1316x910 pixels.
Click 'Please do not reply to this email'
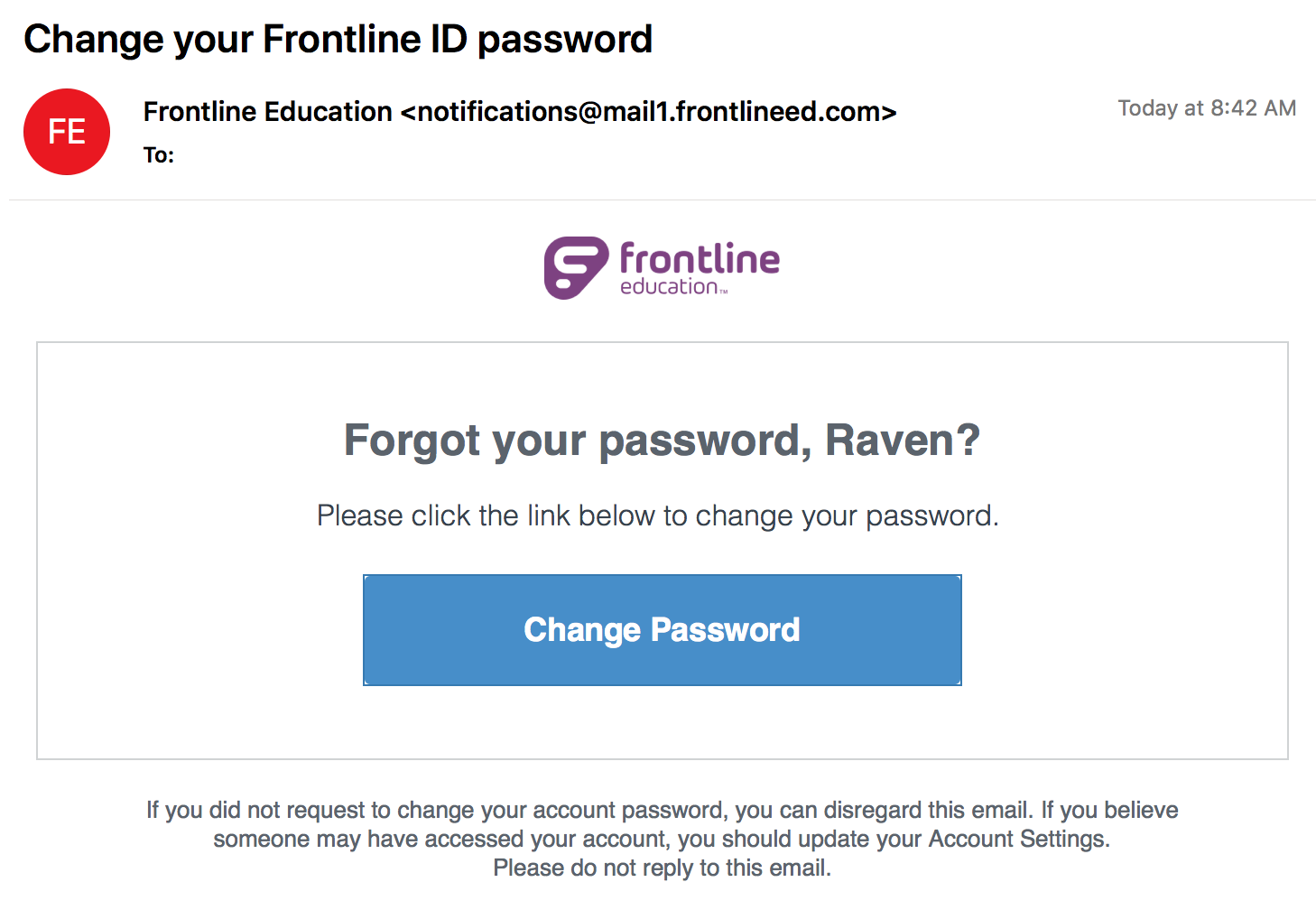tap(663, 868)
